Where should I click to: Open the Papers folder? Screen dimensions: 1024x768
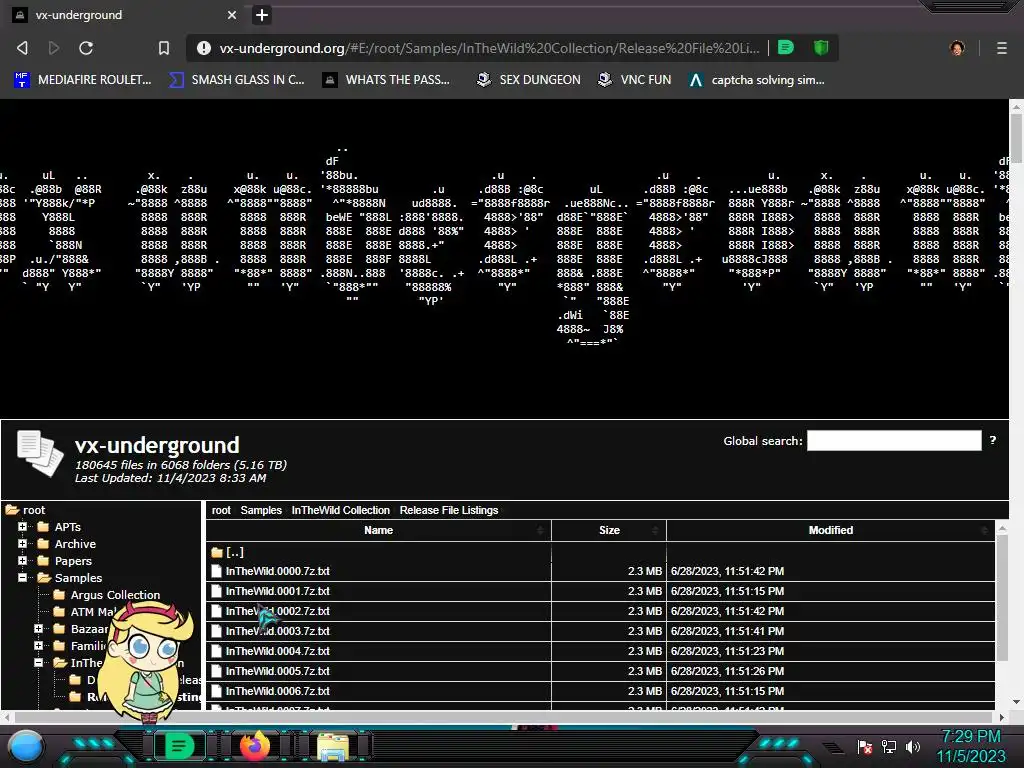tap(73, 561)
